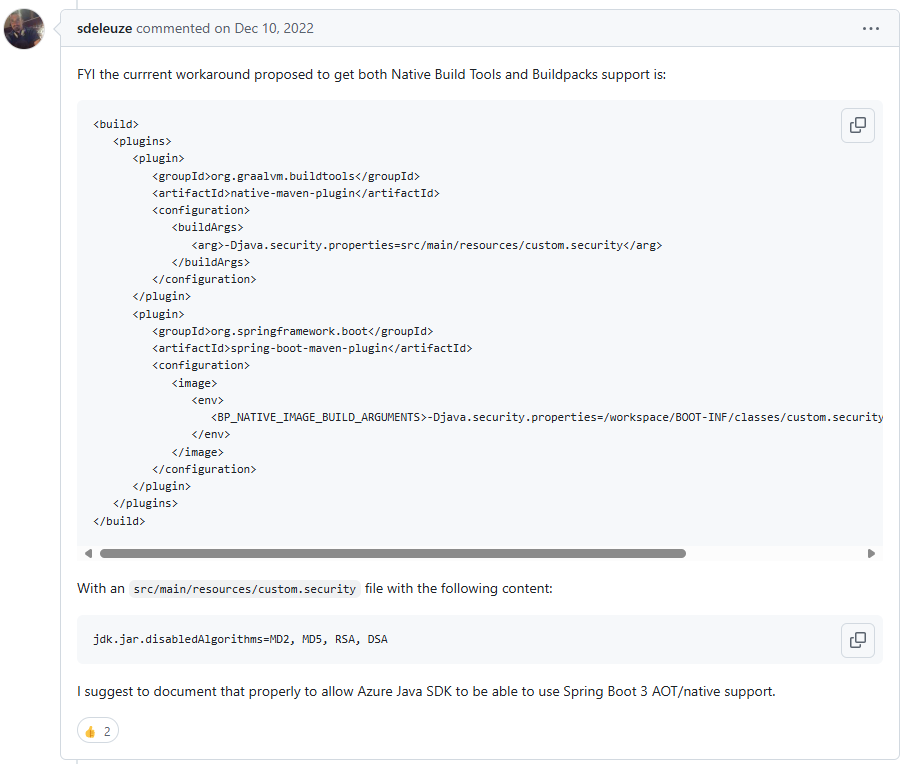Viewport: 905px width, 764px height.
Task: Click the closing '</plugins>' tag line
Action: coord(145,503)
